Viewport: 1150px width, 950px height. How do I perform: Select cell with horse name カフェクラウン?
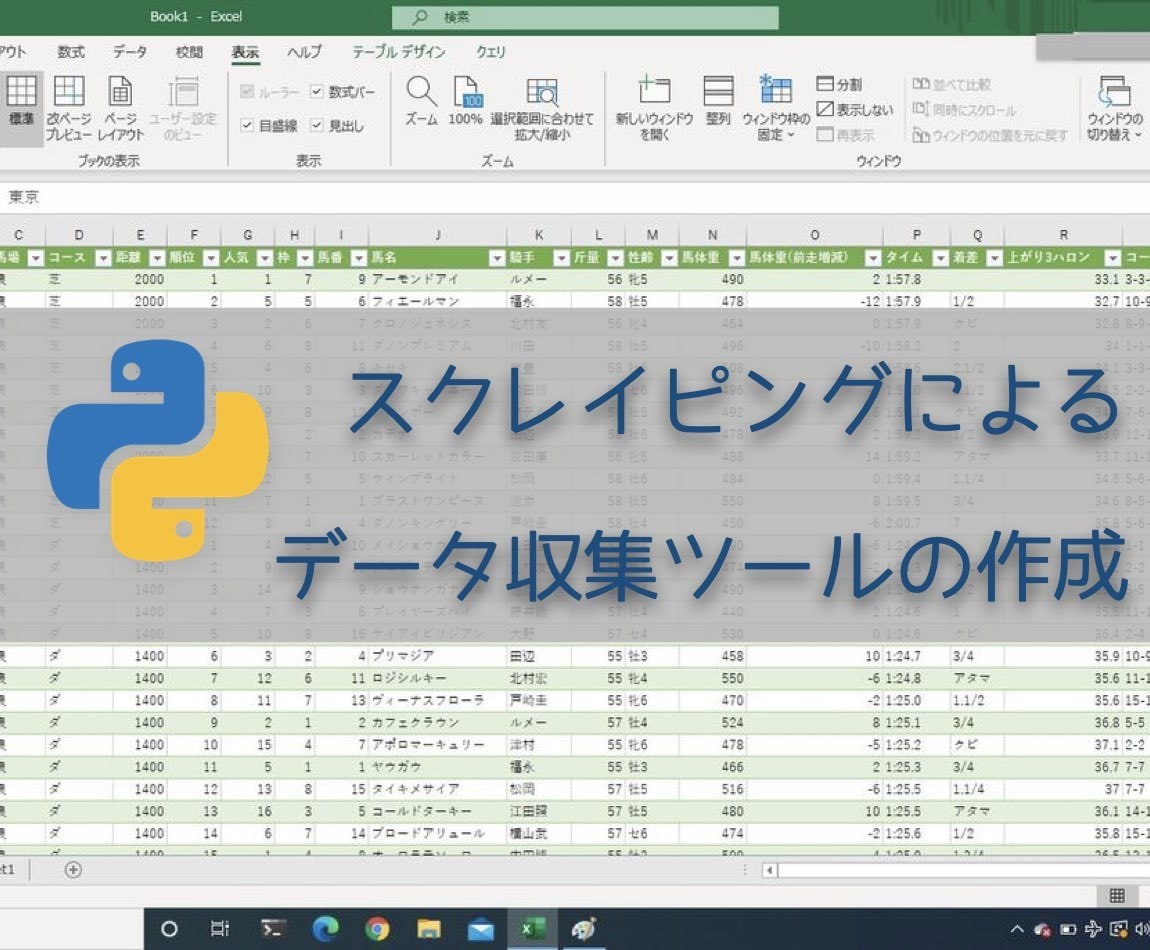tap(438, 723)
